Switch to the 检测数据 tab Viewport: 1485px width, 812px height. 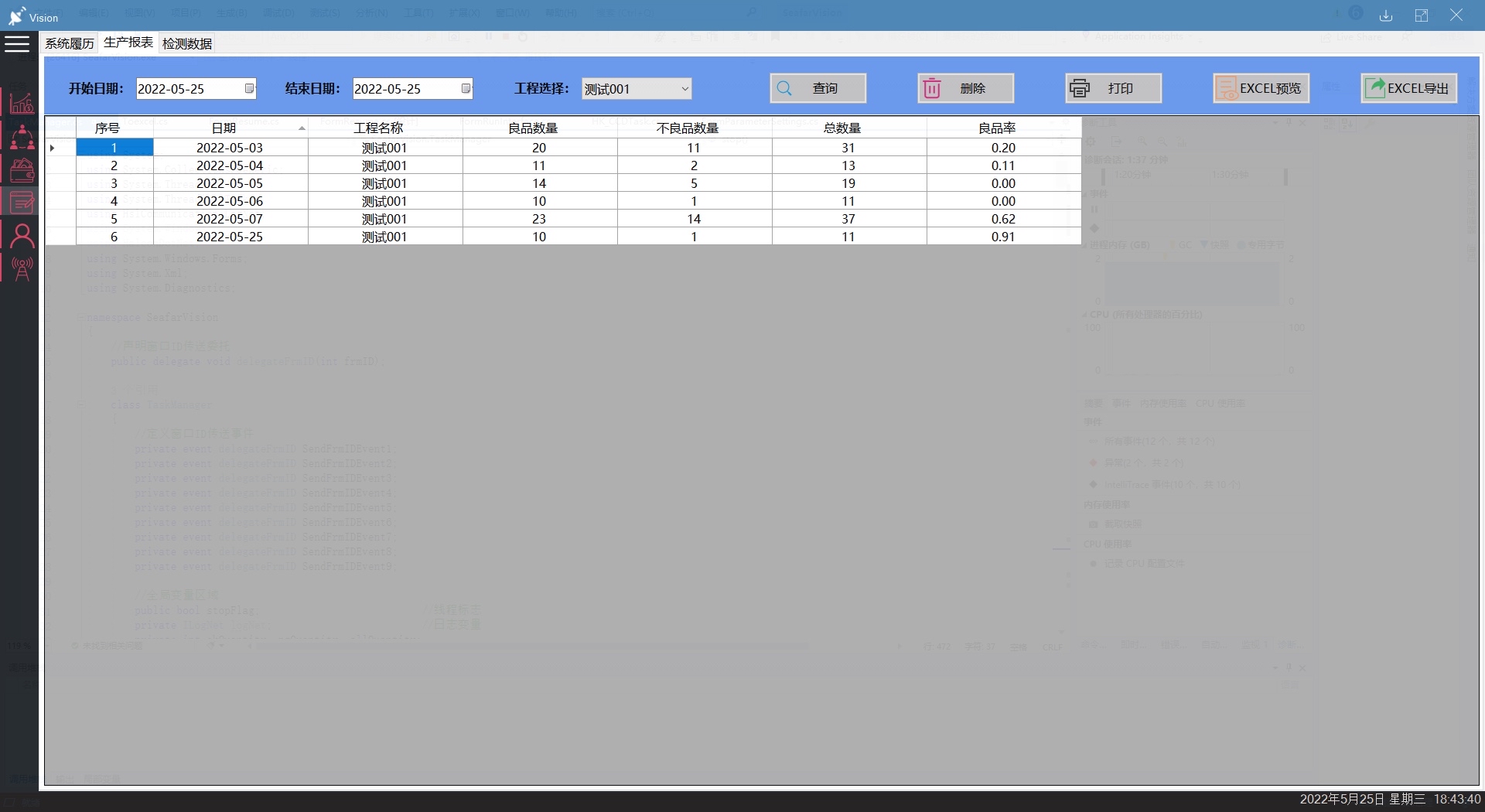(x=187, y=43)
